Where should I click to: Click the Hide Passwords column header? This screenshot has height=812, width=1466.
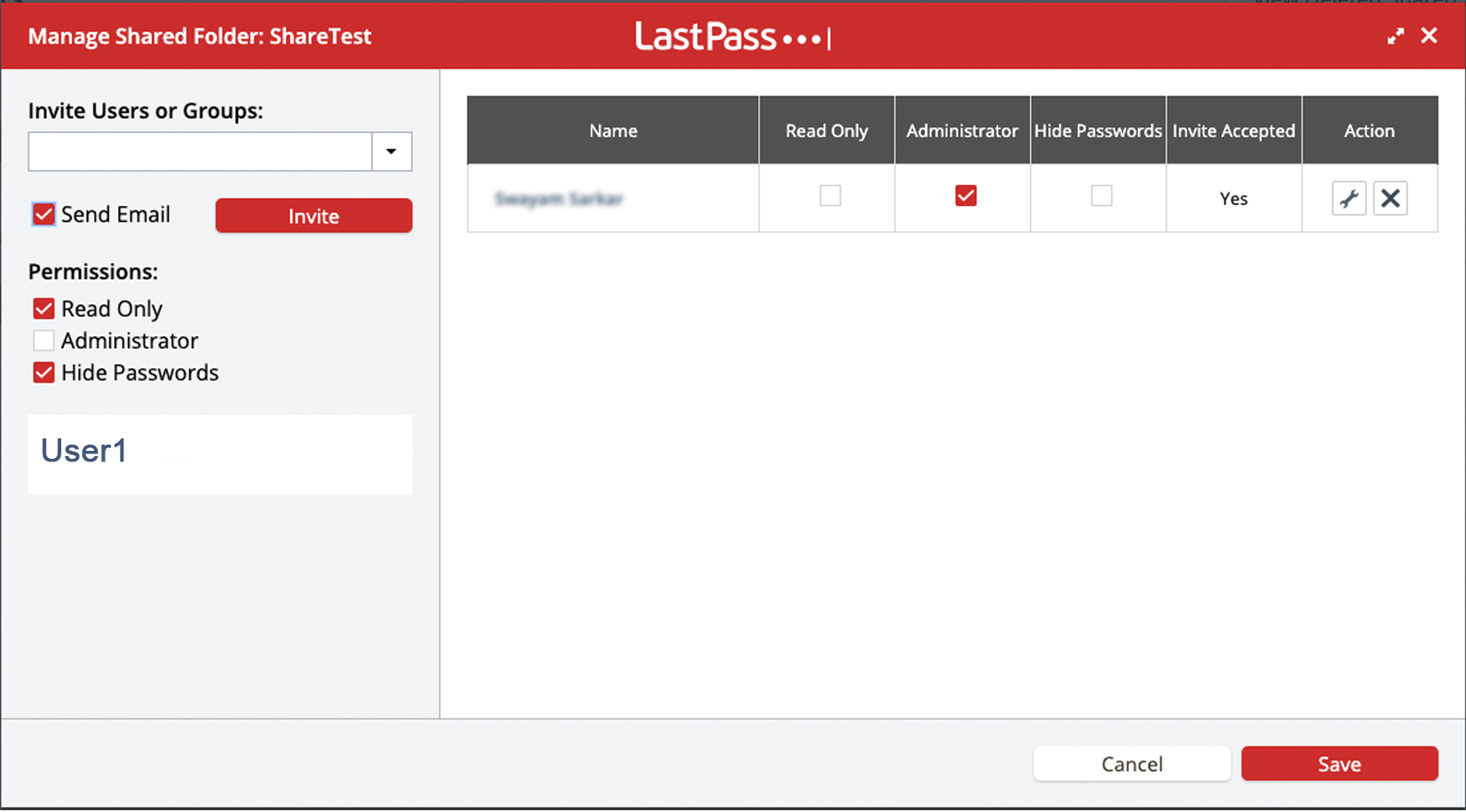click(x=1098, y=130)
